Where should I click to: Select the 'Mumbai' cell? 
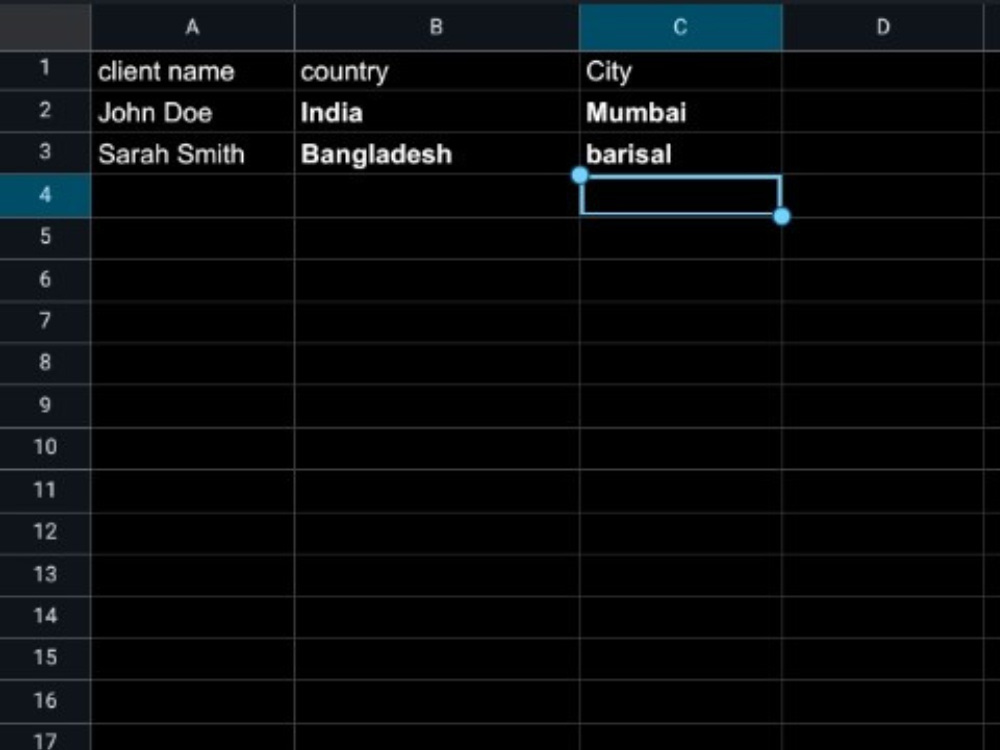680,112
